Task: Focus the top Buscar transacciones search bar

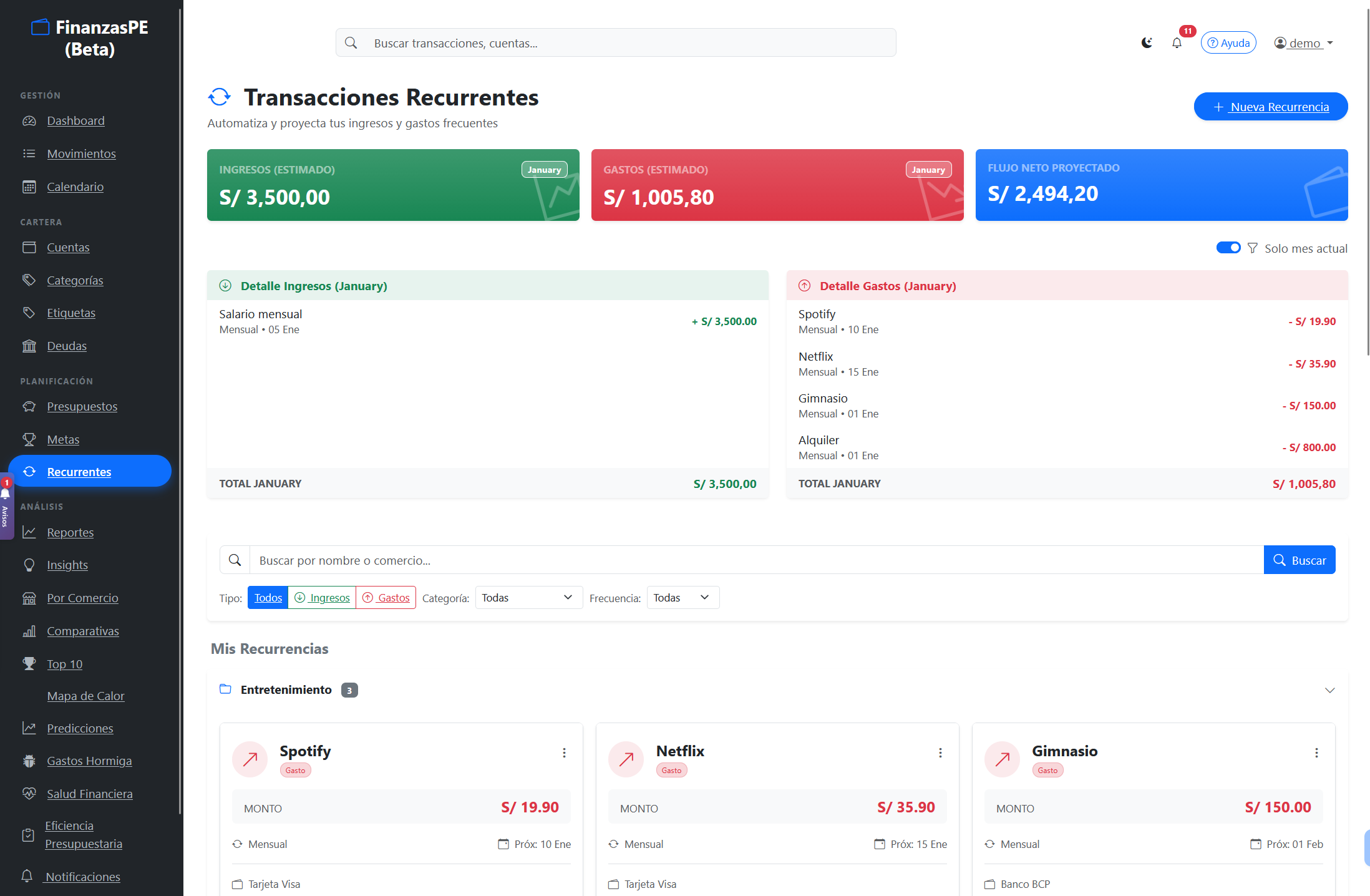Action: (616, 43)
